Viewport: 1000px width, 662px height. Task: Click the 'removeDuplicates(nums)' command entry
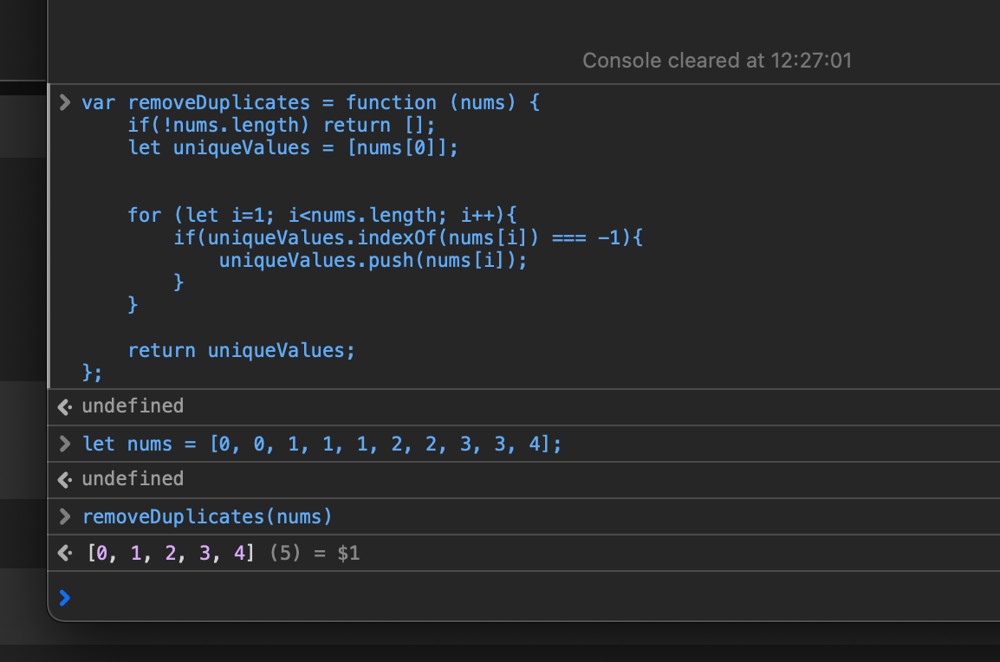tap(207, 517)
